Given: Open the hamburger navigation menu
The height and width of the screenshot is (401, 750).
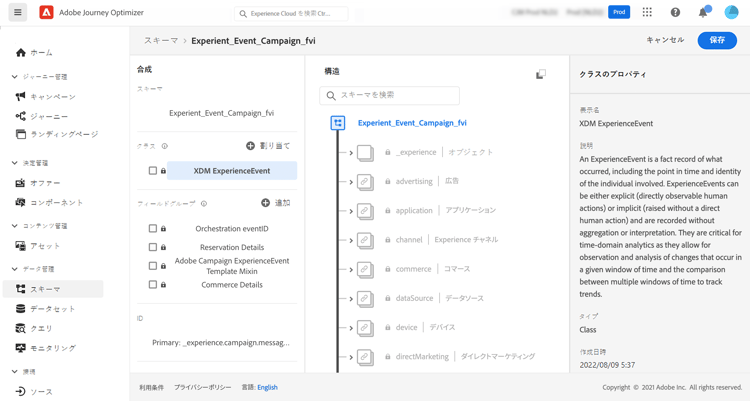Looking at the screenshot, I should [18, 13].
